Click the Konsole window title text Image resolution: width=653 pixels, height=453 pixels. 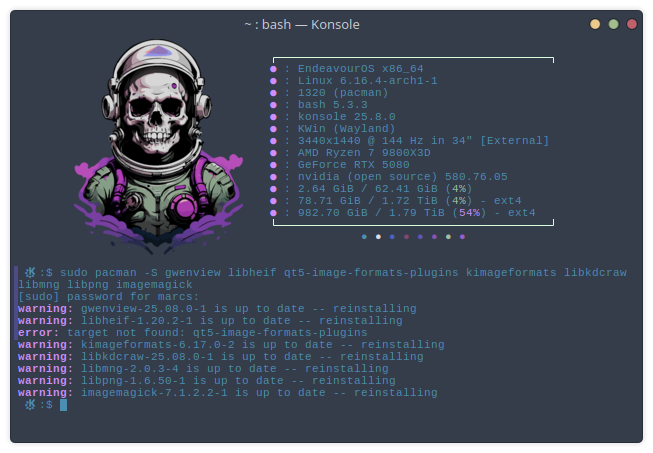(302, 25)
